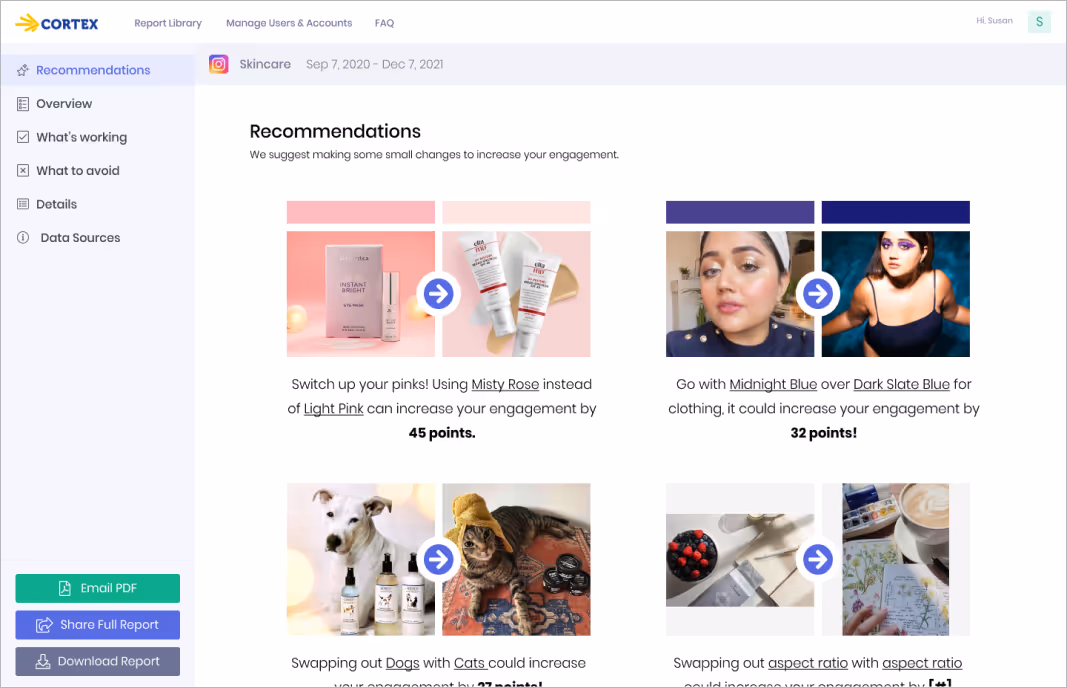This screenshot has width=1067, height=688.
Task: Click the 32 points! text
Action: (823, 433)
